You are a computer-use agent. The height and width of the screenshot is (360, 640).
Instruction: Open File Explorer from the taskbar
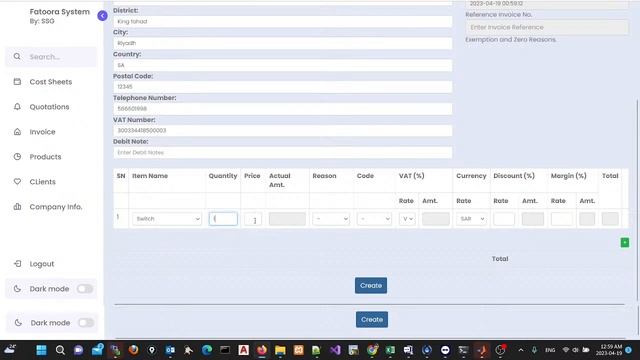click(x=280, y=350)
